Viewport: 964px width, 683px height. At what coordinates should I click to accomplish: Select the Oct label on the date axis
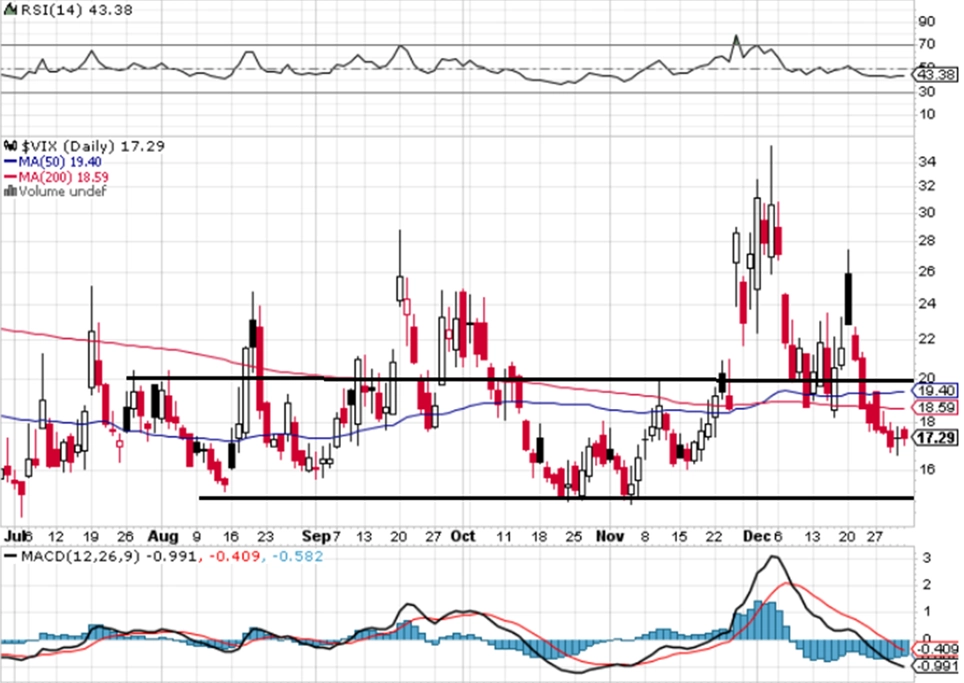pos(463,537)
